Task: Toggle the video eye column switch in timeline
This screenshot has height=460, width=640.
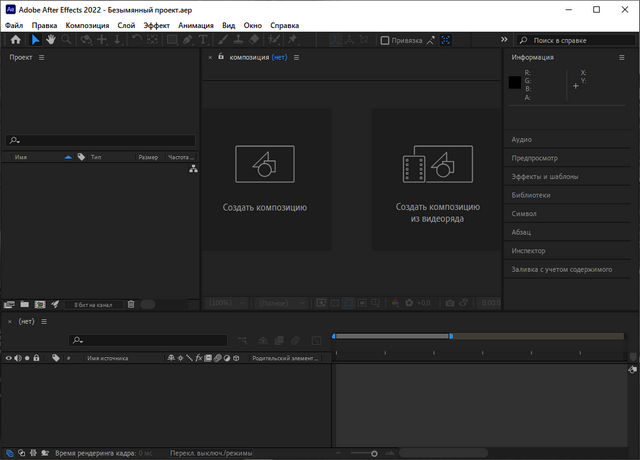Action: click(8, 358)
